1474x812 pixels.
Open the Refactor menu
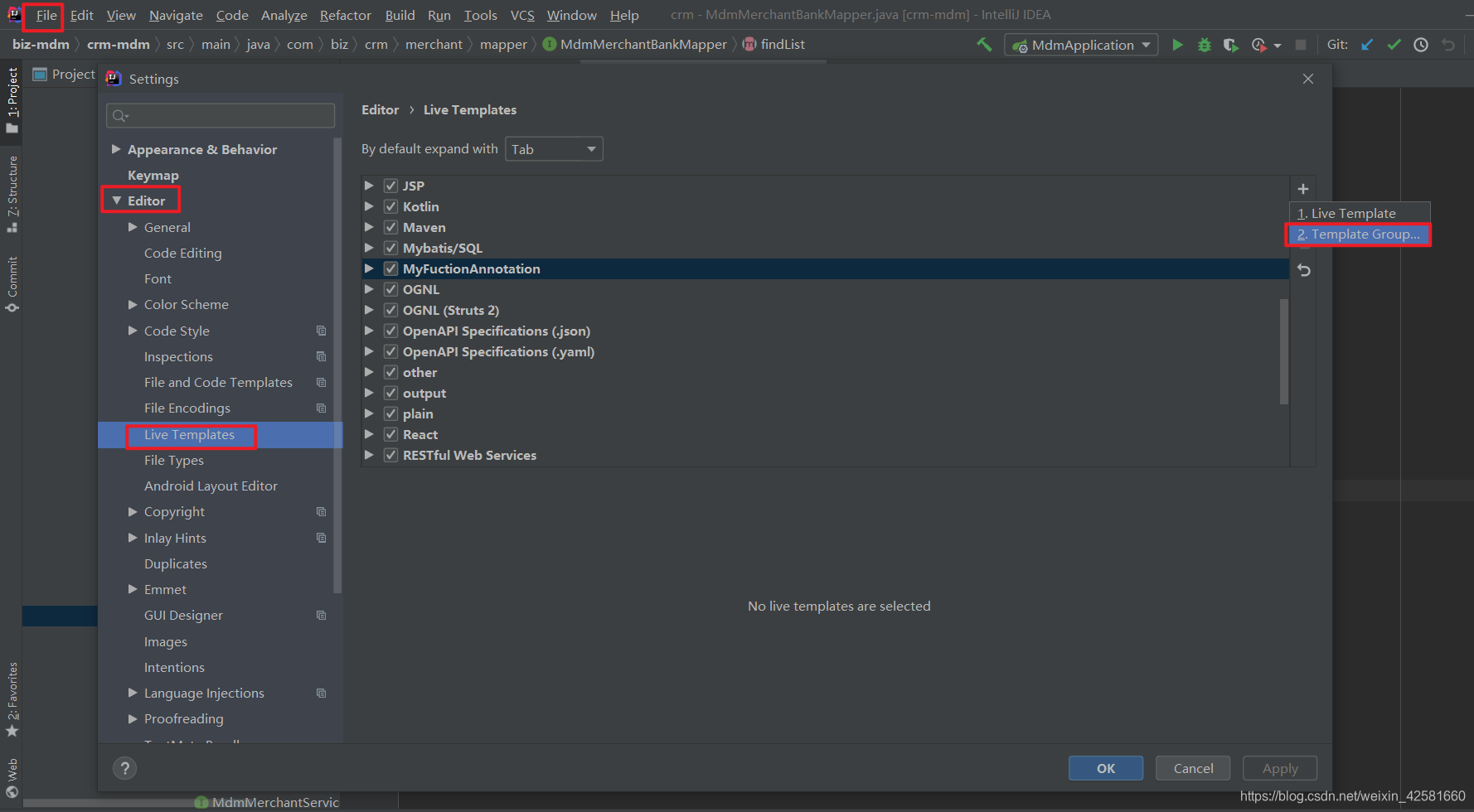point(345,15)
